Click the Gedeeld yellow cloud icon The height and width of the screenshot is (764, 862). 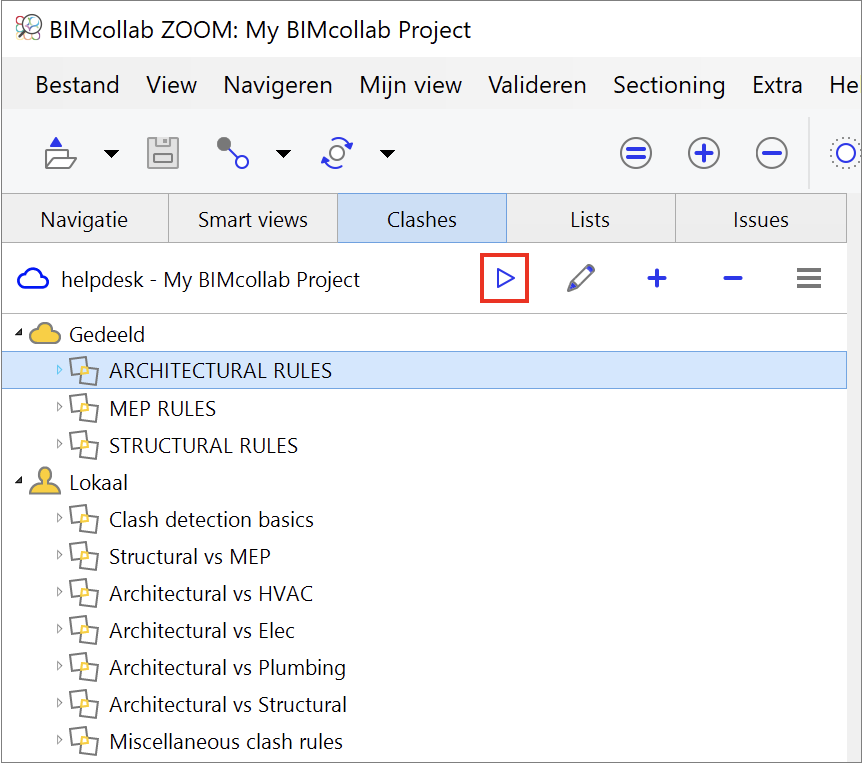pyautogui.click(x=45, y=334)
